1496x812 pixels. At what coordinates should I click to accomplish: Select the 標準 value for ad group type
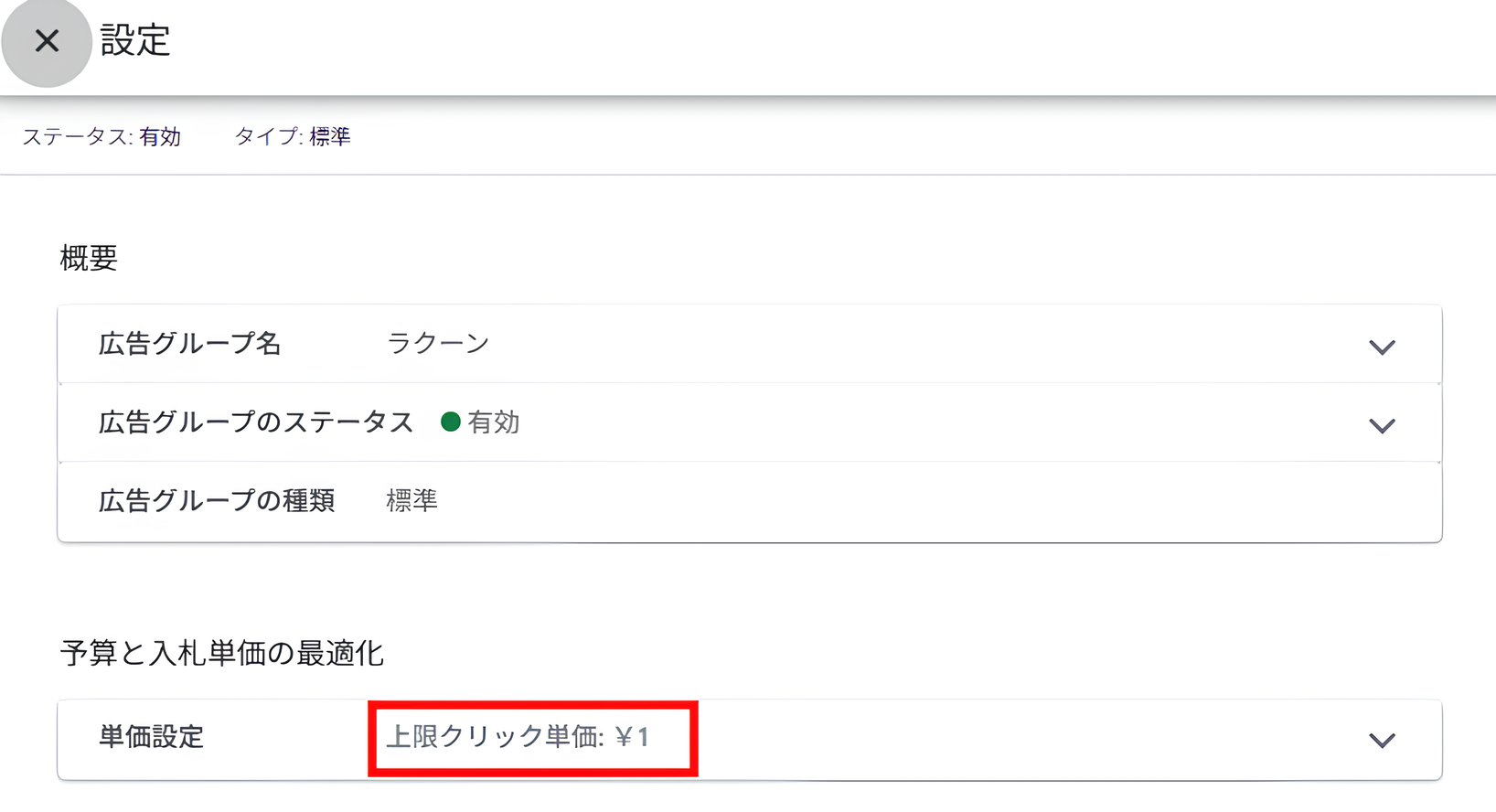pos(411,500)
